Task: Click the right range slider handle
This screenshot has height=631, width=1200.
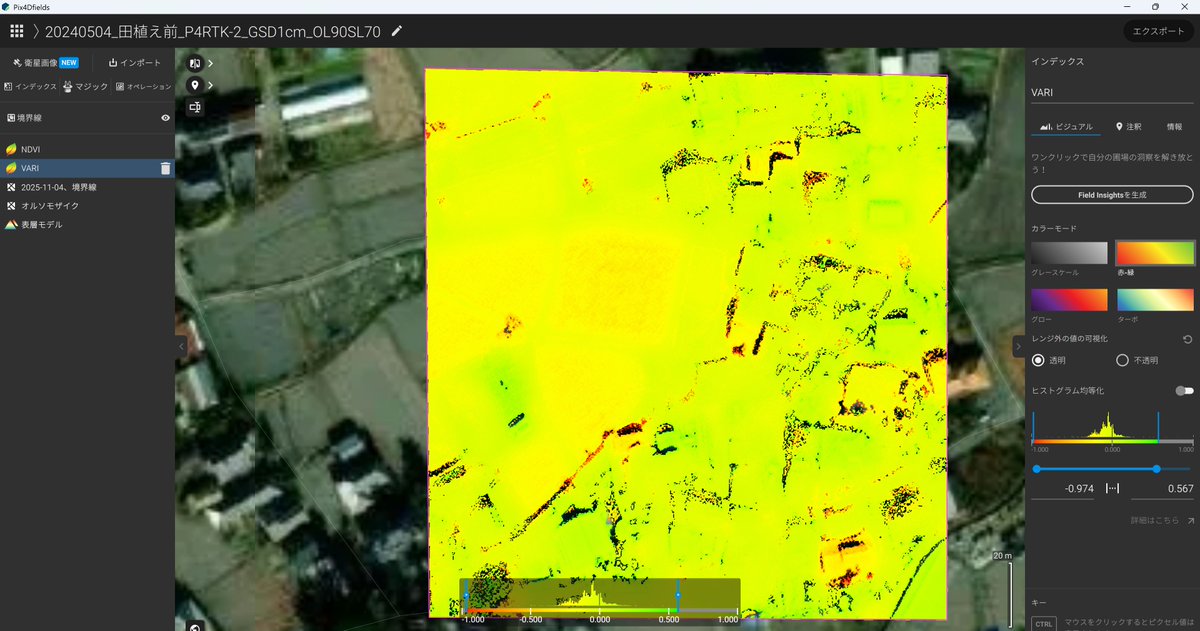Action: point(1157,468)
